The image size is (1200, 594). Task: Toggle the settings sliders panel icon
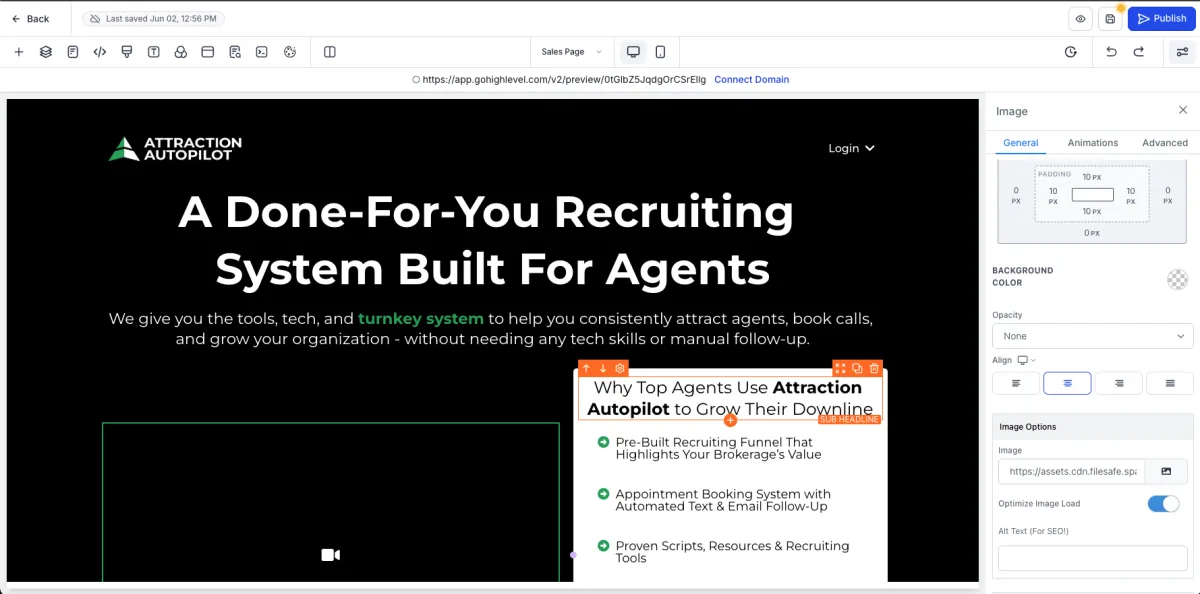pyautogui.click(x=1182, y=52)
